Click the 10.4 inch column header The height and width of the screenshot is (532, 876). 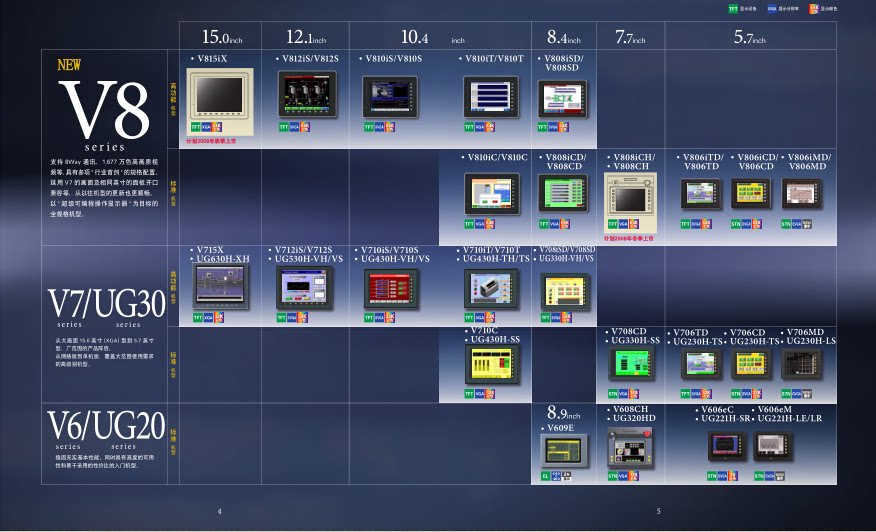pyautogui.click(x=433, y=37)
